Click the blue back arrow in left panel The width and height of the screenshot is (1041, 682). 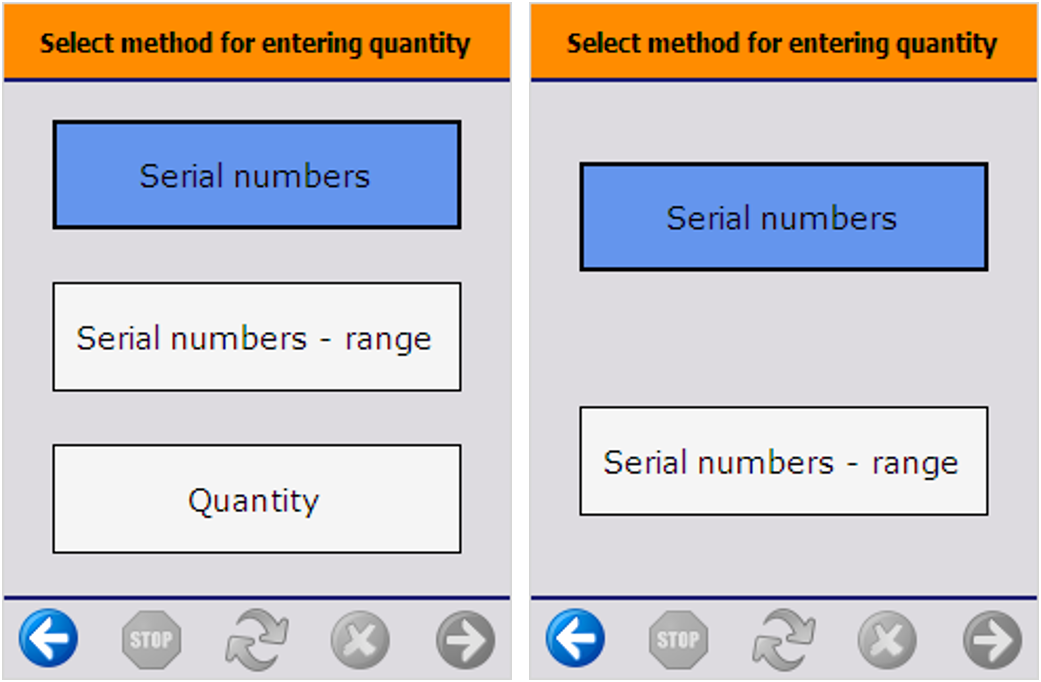point(48,638)
